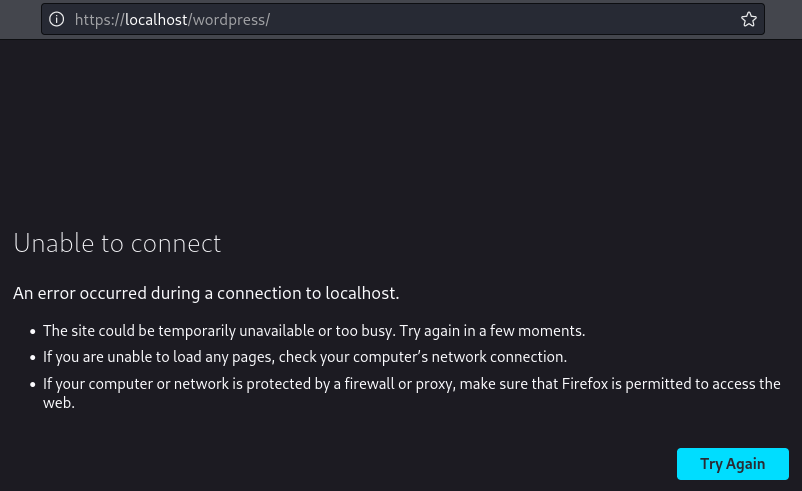The height and width of the screenshot is (491, 802).
Task: Click the "Unable to connect" heading
Action: pyautogui.click(x=117, y=243)
